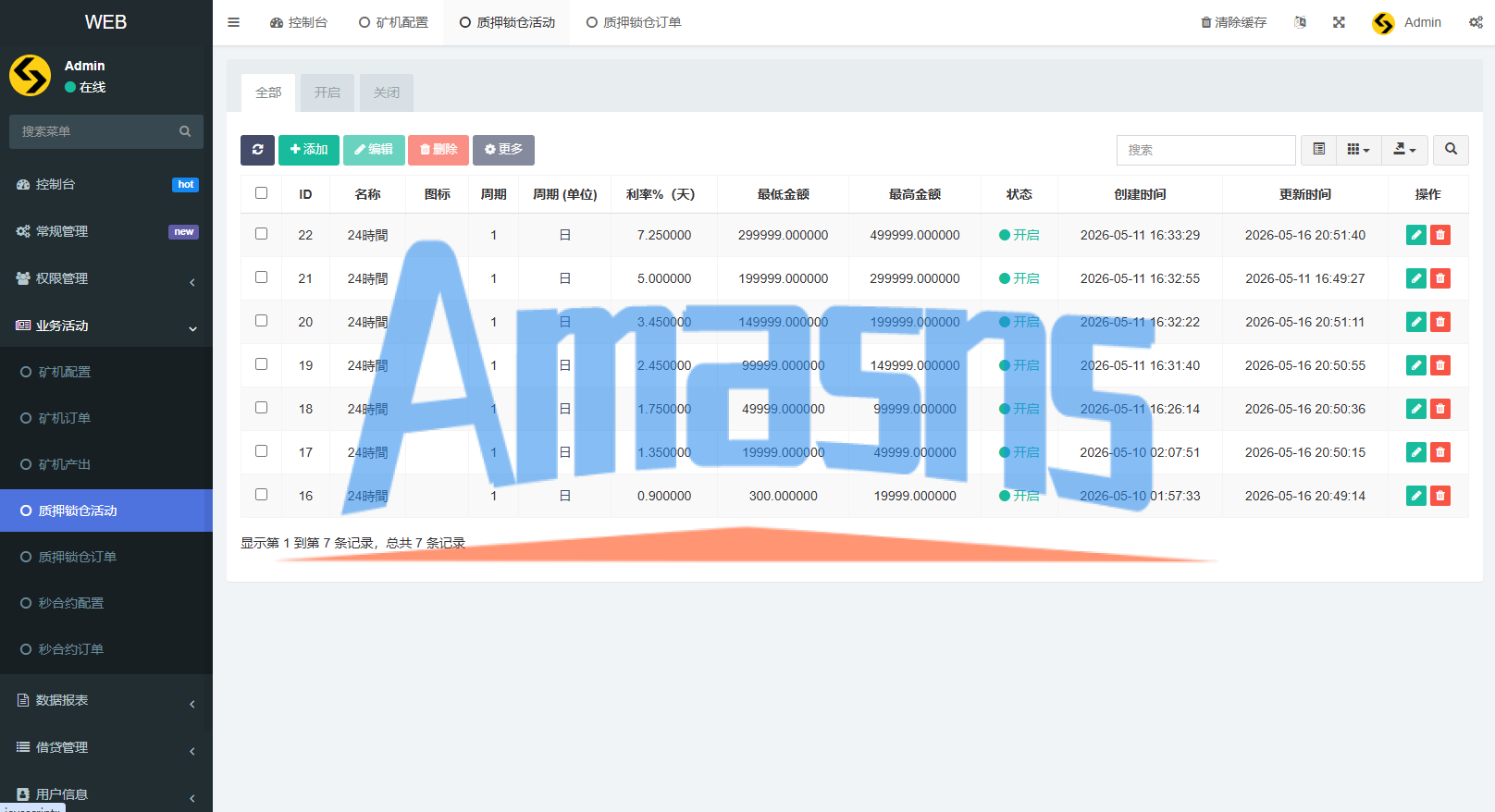The image size is (1495, 812).
Task: Click the 搜索菜单 sidebar search field
Action: 93,131
